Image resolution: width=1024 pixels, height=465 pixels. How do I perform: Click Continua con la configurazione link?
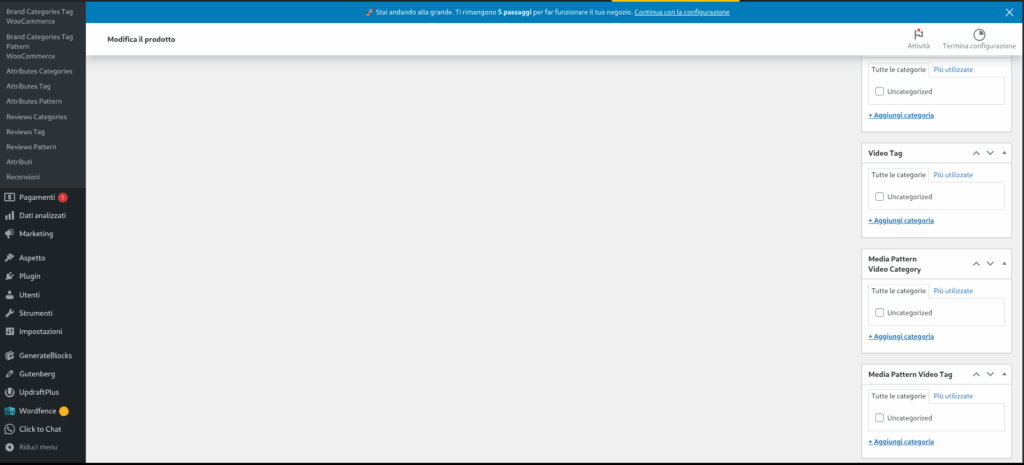[x=682, y=12]
